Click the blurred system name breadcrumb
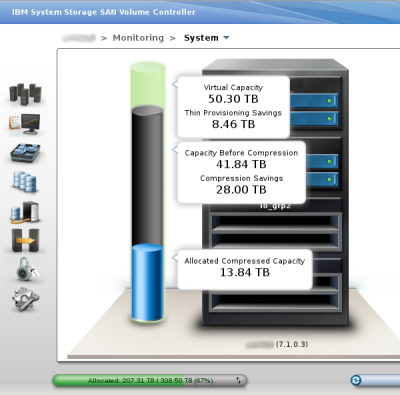The image size is (400, 395). point(79,38)
